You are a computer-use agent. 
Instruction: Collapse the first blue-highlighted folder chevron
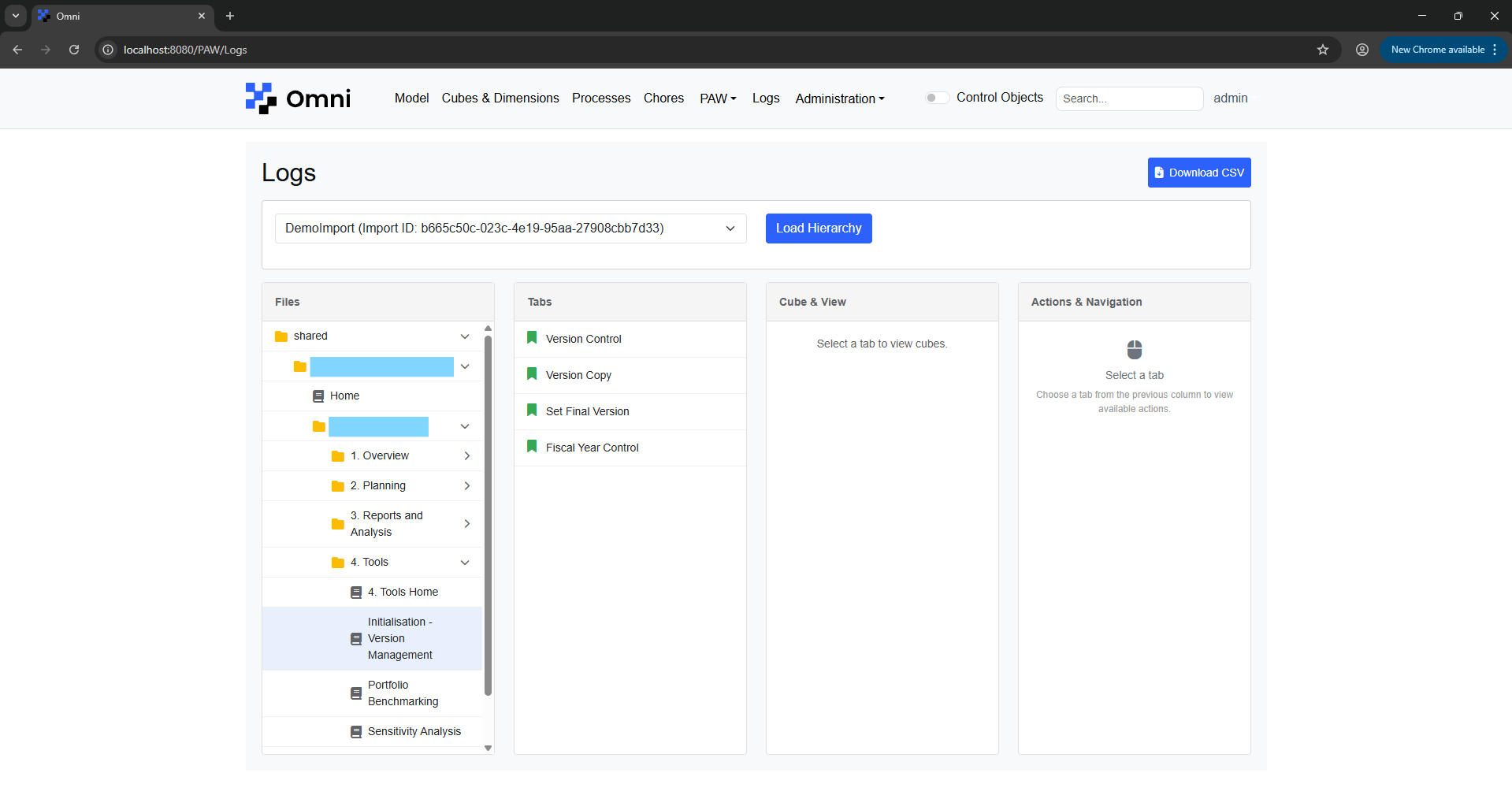[x=465, y=366]
